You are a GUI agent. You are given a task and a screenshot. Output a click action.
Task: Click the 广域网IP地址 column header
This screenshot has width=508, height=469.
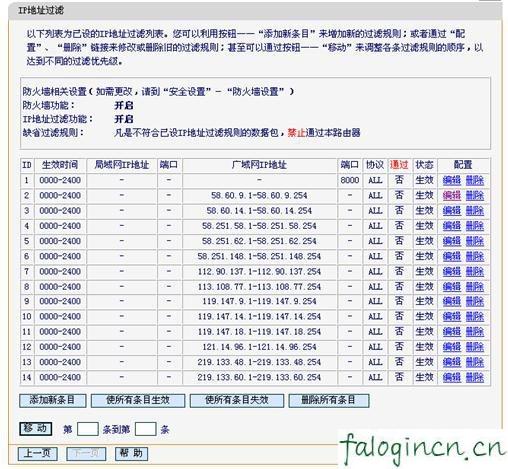click(259, 165)
